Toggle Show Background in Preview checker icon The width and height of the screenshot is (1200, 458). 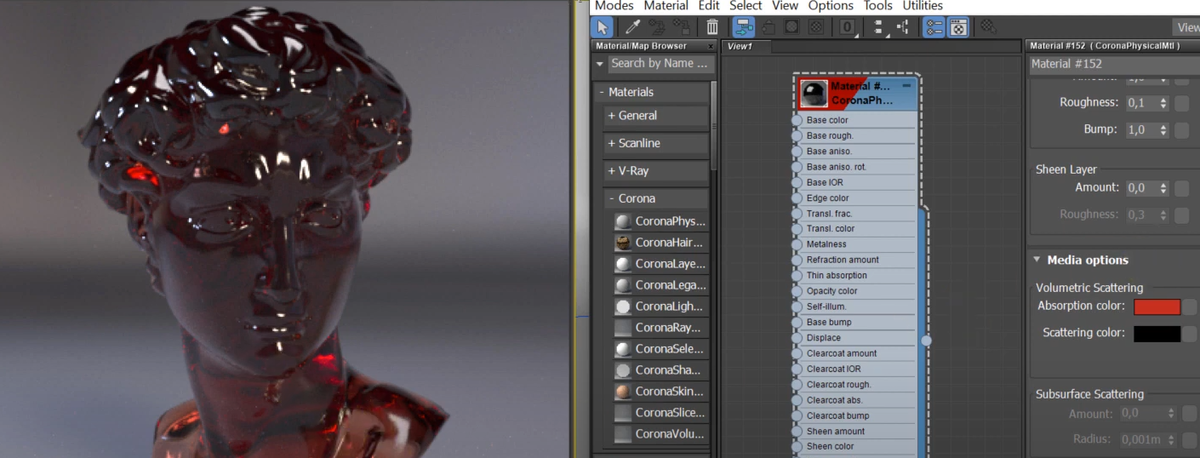816,27
